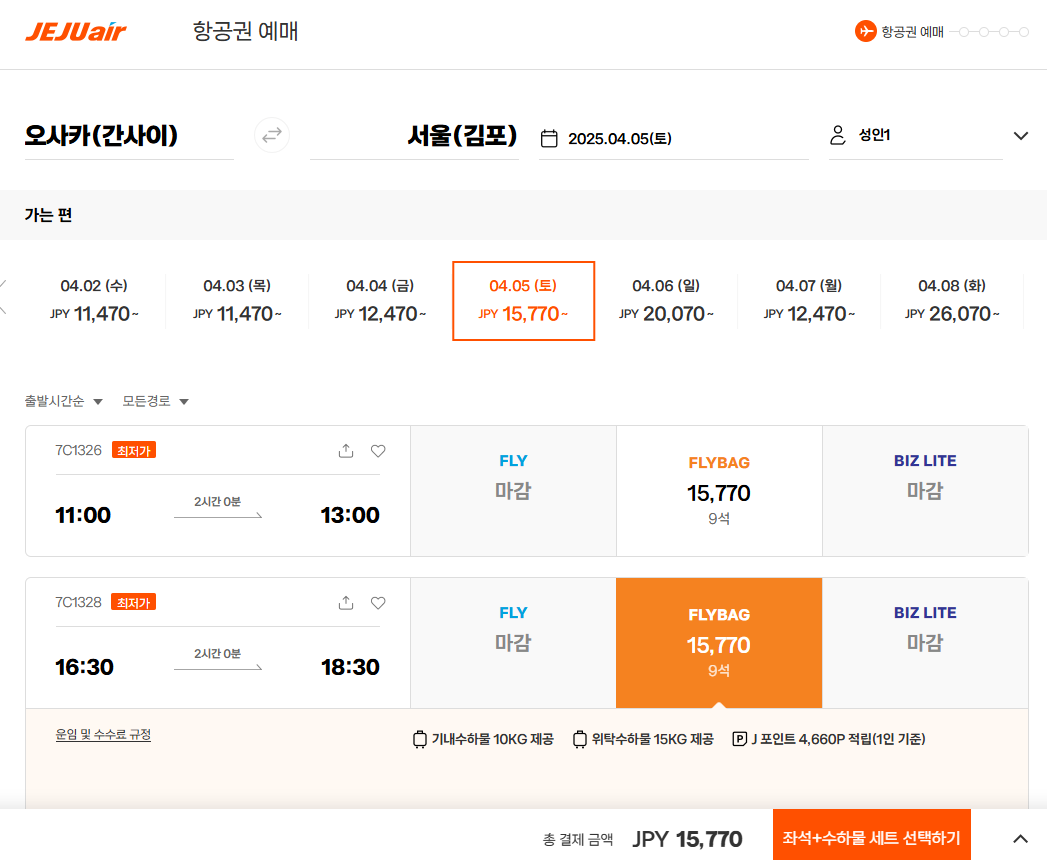Open the 모든경로 route filter dropdown
Image resolution: width=1047 pixels, height=860 pixels.
click(x=156, y=401)
